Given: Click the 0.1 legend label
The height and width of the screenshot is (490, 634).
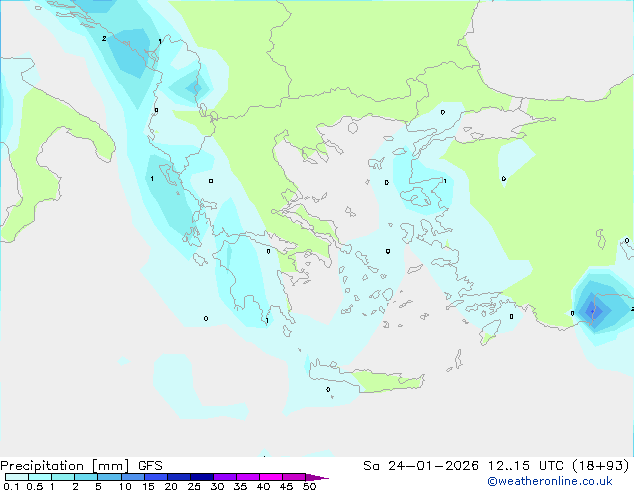Looking at the screenshot, I should coord(11,486).
